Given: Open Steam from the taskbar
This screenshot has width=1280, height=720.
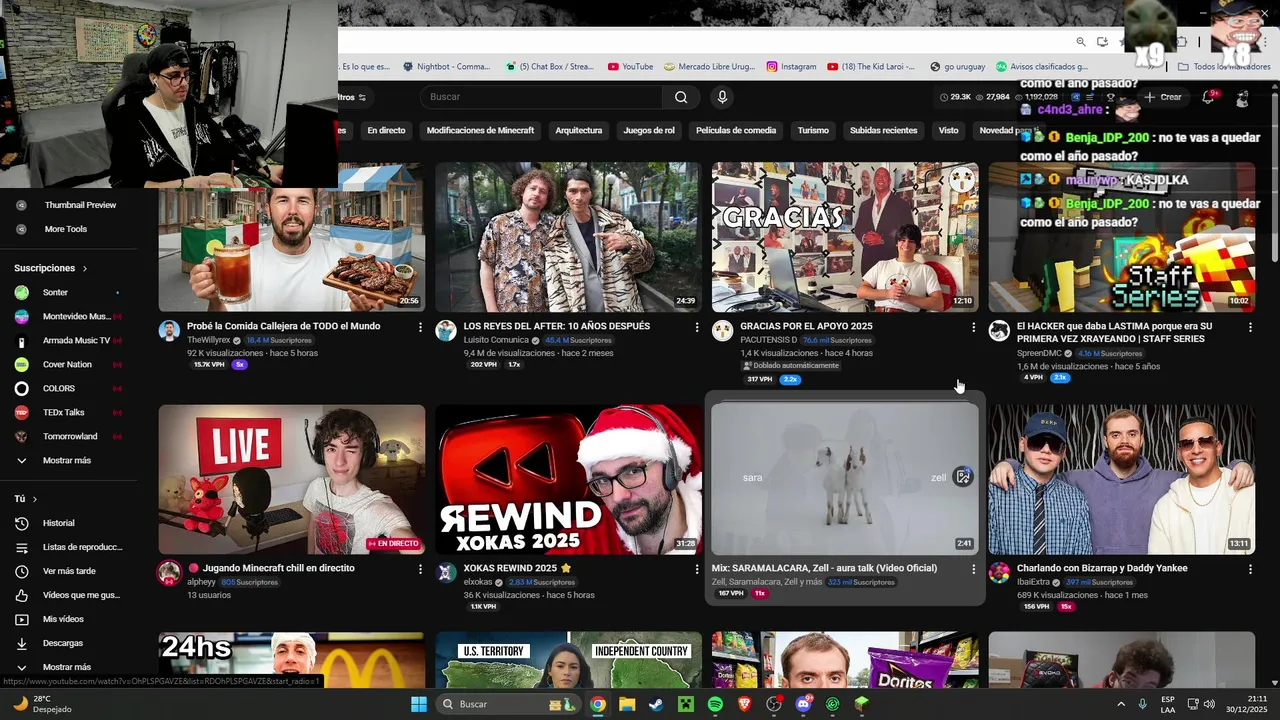Looking at the screenshot, I should tap(656, 704).
